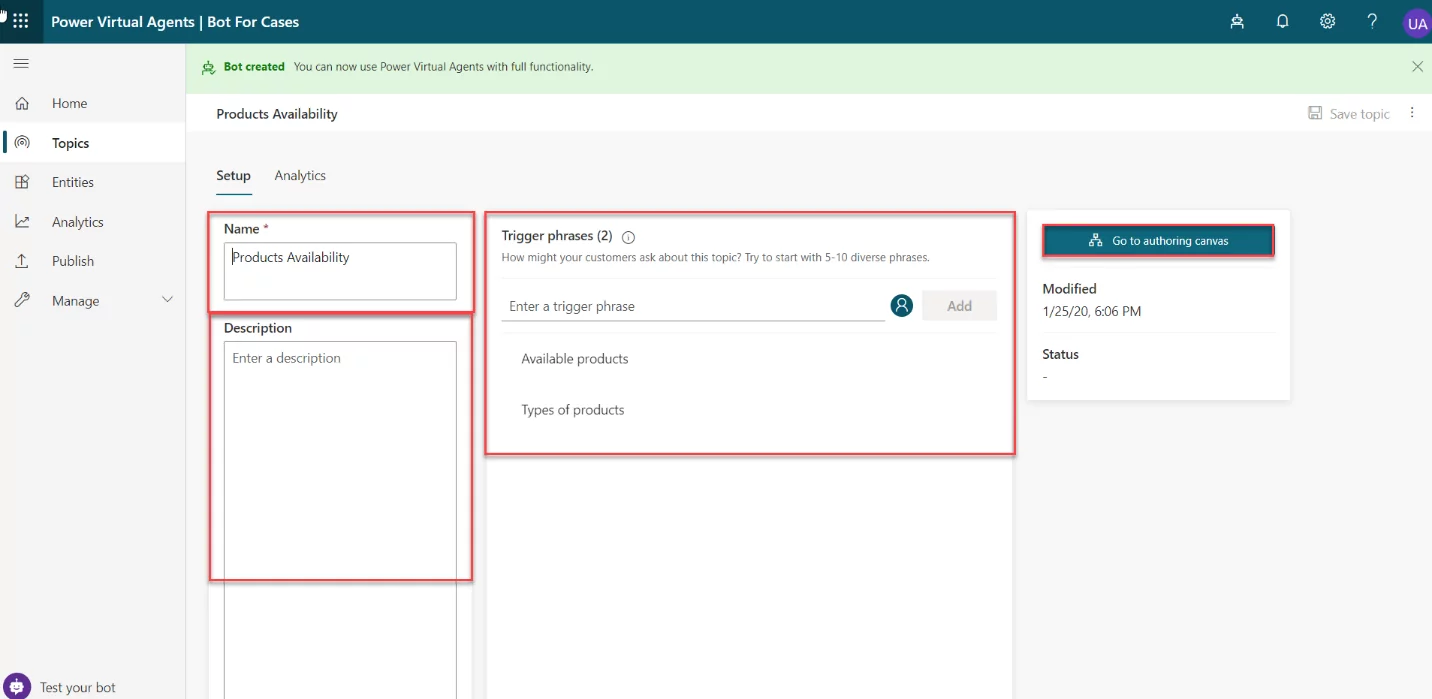Open the help question mark
The height and width of the screenshot is (699, 1432).
(x=1373, y=22)
